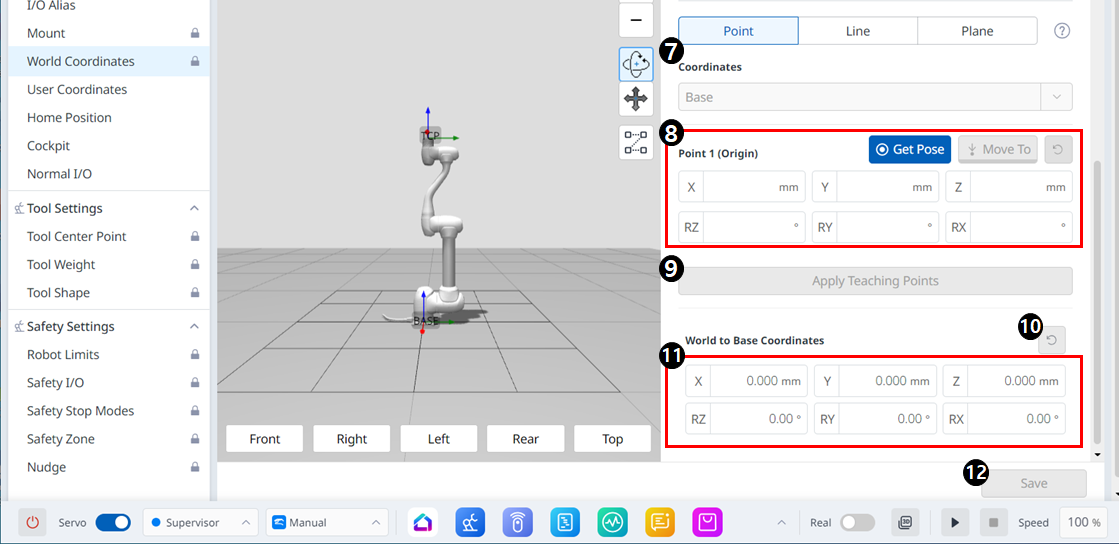Click the Get Pose button
Screen dimensions: 1119x544
tap(909, 149)
